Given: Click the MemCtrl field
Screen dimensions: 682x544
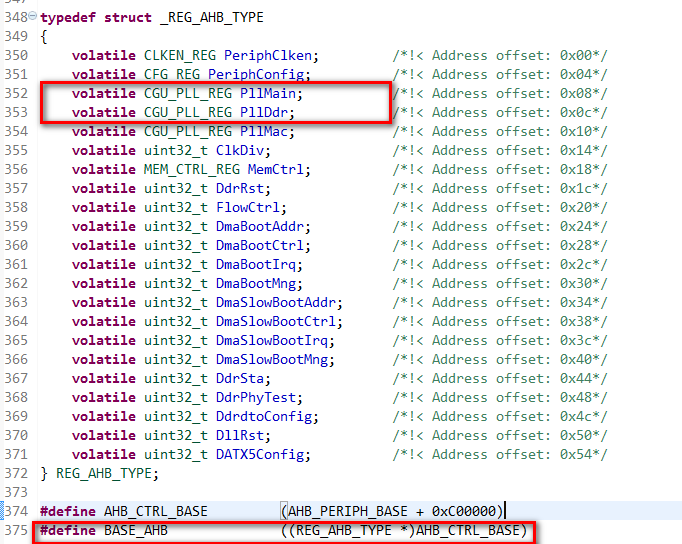Looking at the screenshot, I should (276, 170).
